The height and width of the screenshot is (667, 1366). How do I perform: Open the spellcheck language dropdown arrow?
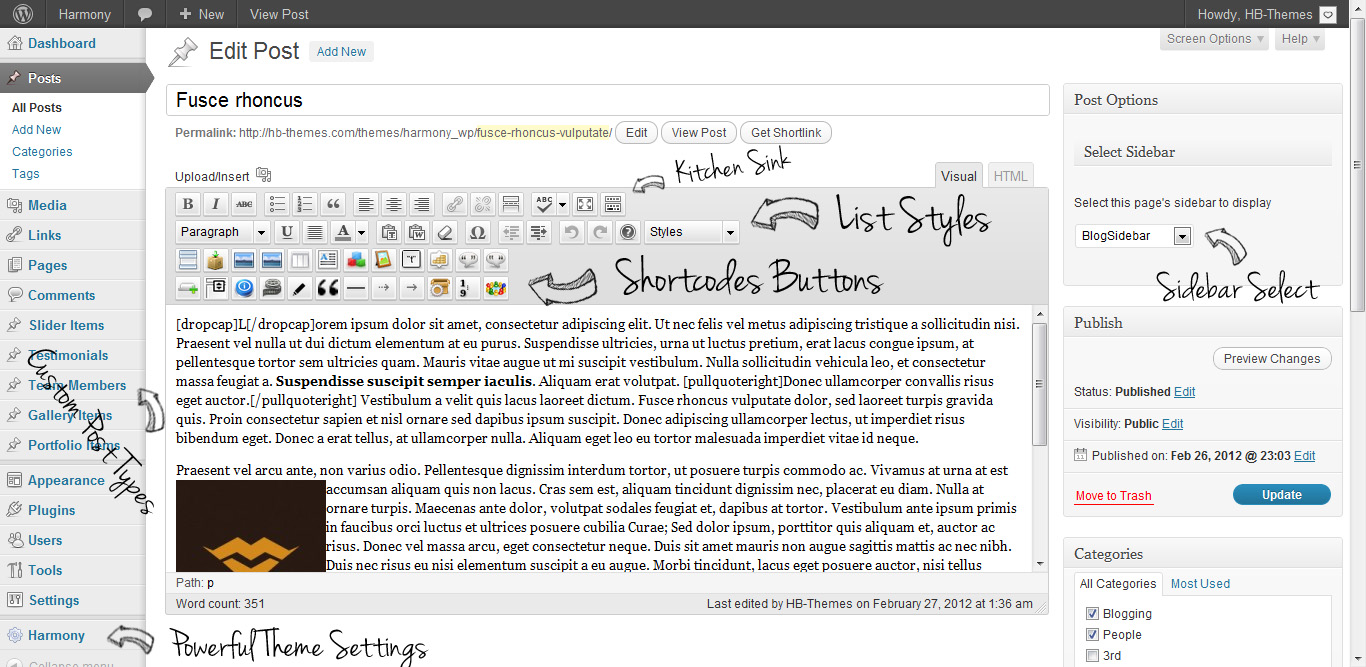coord(562,204)
